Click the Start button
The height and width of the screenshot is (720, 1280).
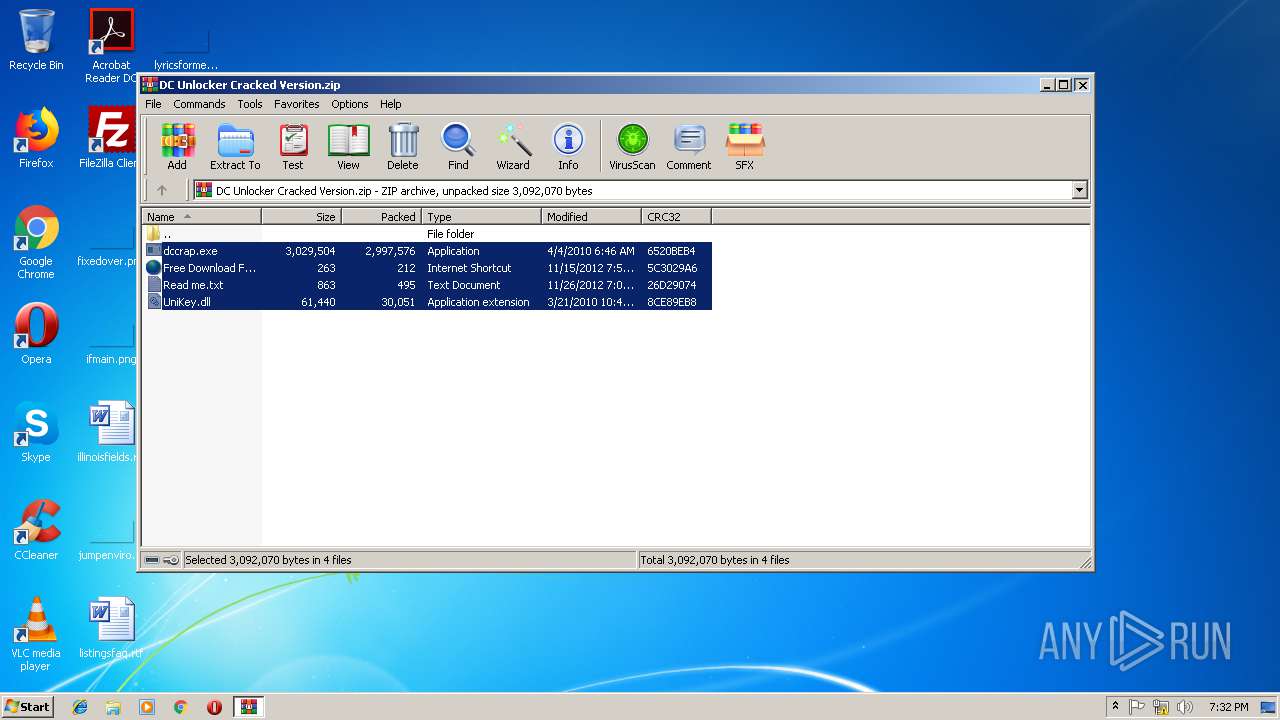click(28, 707)
